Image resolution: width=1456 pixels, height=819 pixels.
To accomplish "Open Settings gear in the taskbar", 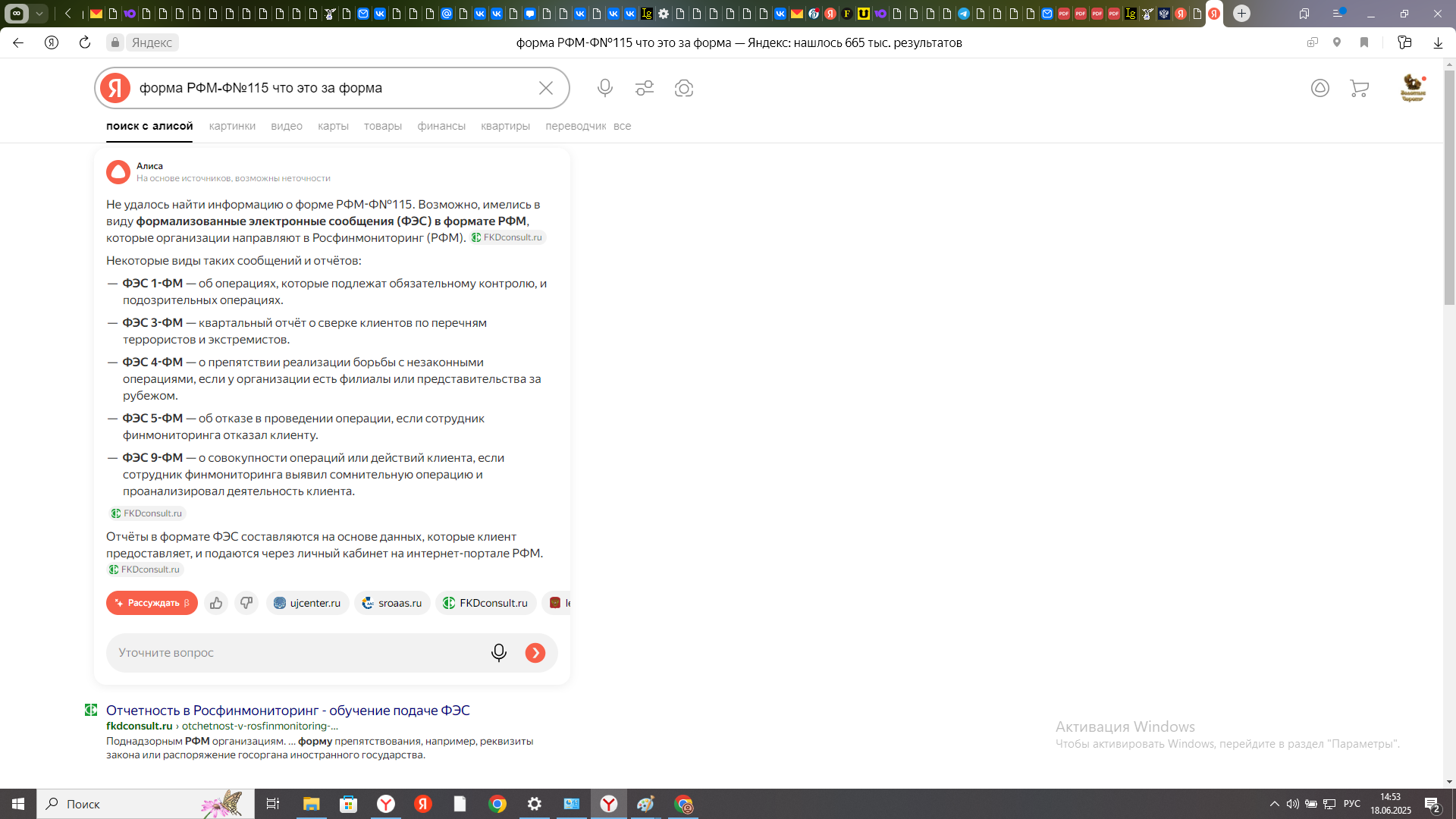I will point(535,804).
